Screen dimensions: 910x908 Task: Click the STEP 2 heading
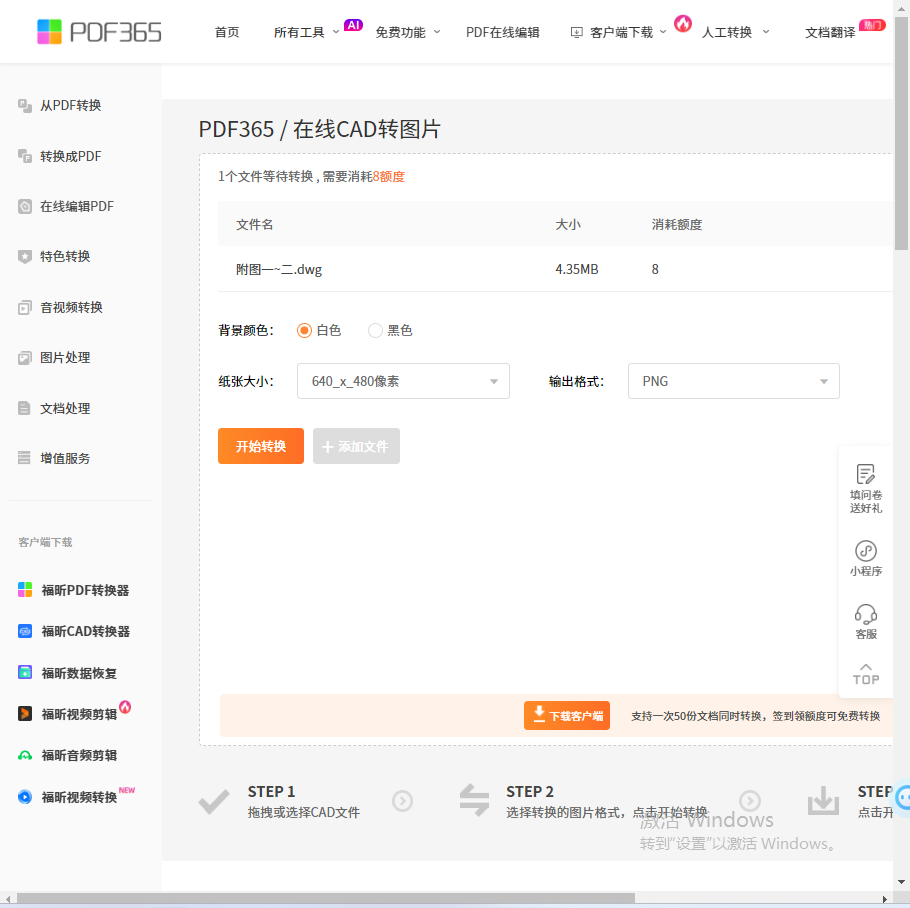tap(530, 792)
